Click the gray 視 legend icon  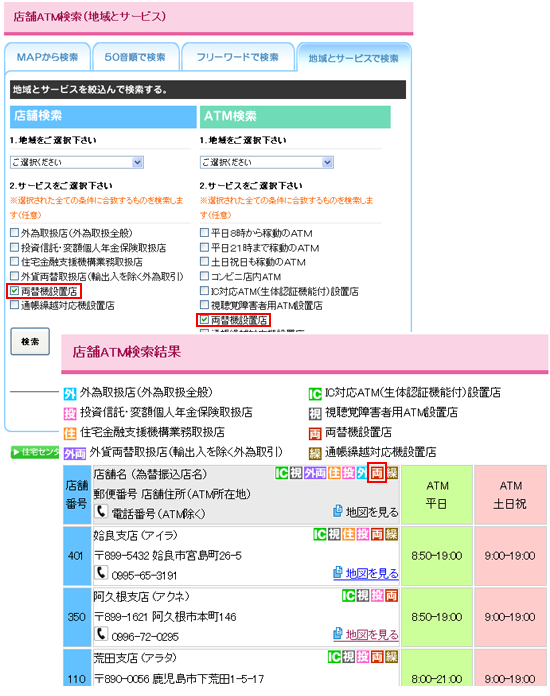click(x=315, y=414)
